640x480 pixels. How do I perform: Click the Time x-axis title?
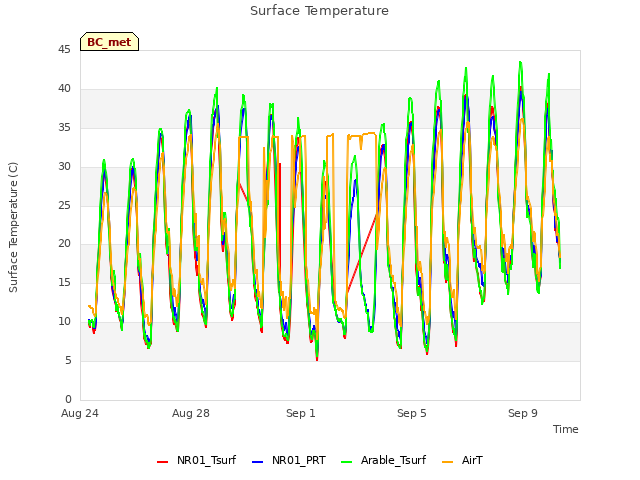(566, 429)
